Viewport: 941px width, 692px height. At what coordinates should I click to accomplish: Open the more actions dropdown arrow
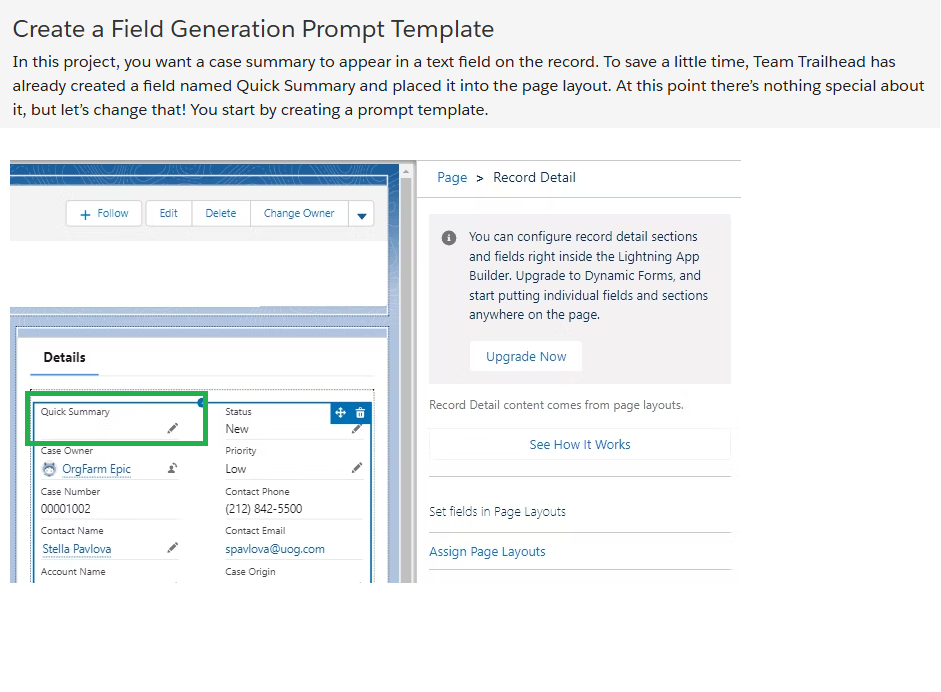point(361,215)
